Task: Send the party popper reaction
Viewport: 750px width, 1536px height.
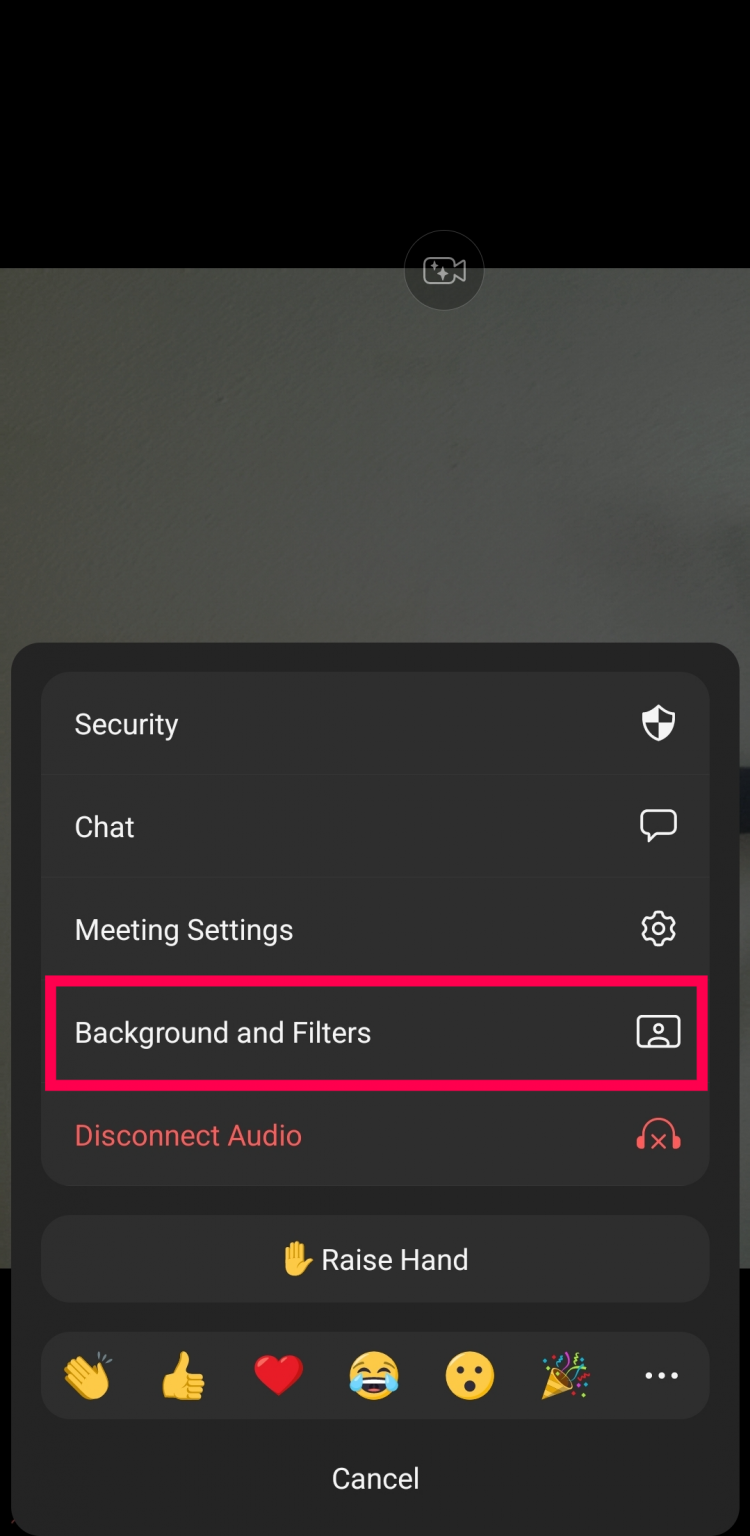Action: pyautogui.click(x=564, y=1375)
